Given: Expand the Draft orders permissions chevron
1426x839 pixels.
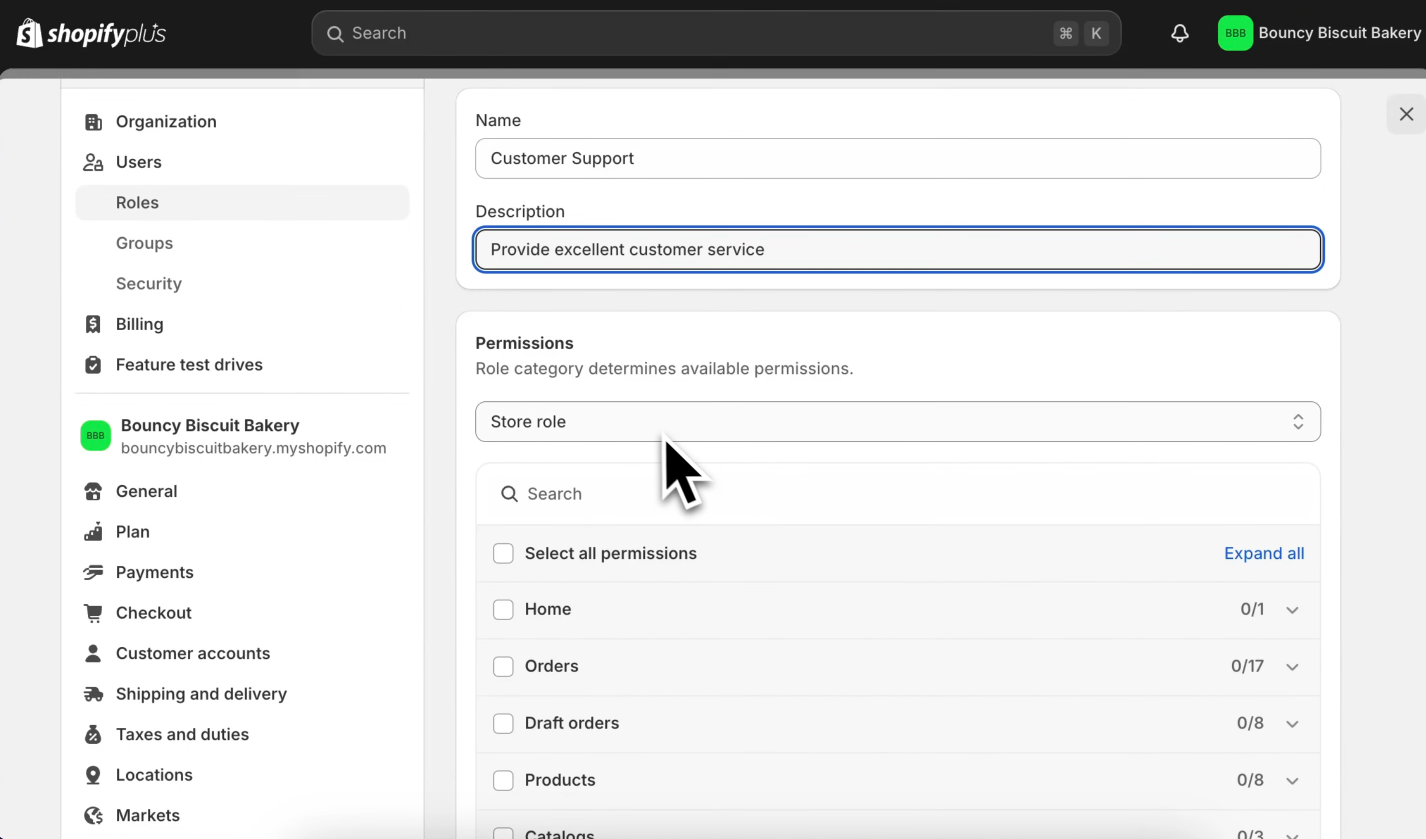Looking at the screenshot, I should pyautogui.click(x=1292, y=724).
